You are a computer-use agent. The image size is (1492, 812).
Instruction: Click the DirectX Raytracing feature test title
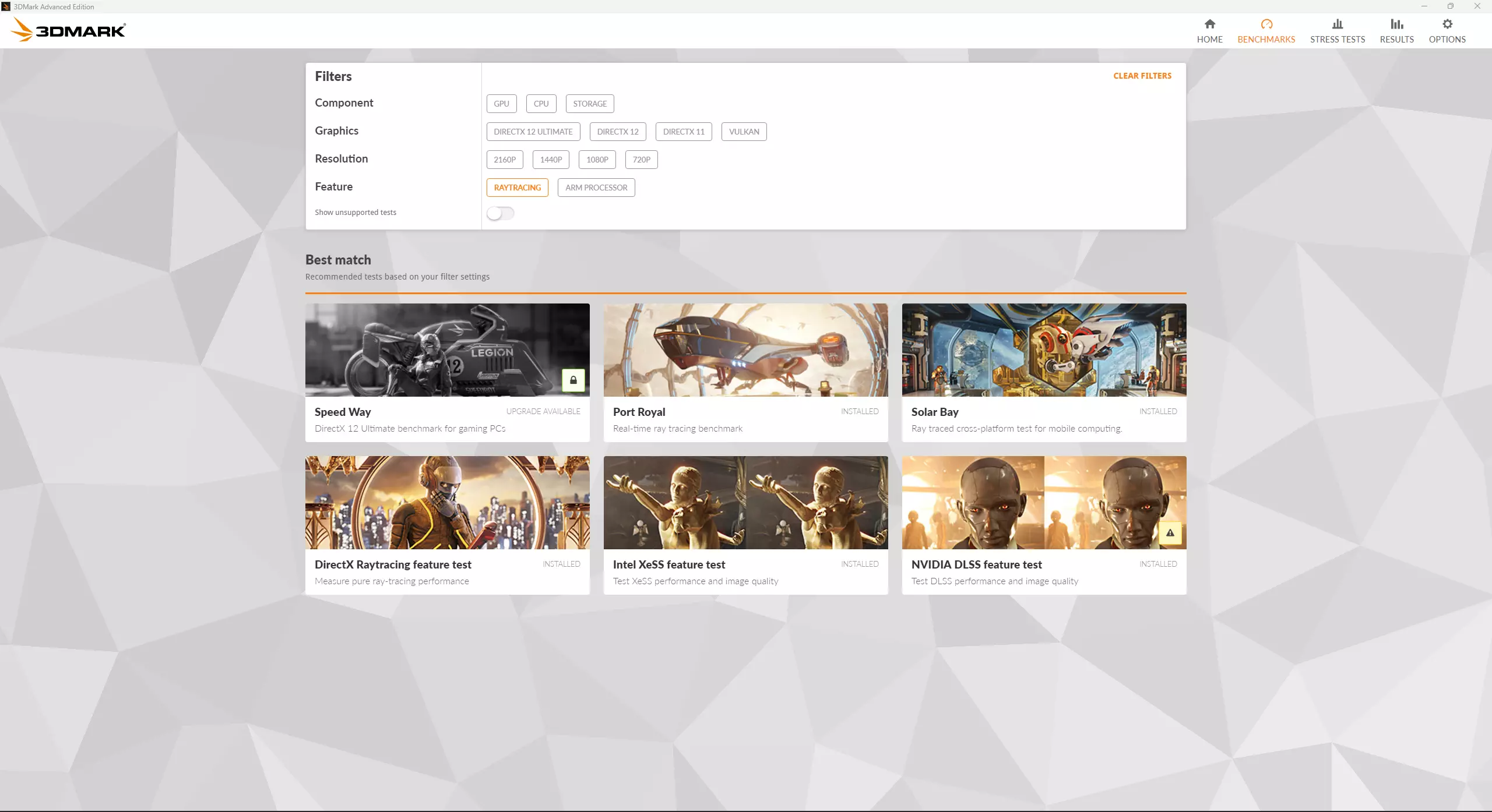pos(393,564)
